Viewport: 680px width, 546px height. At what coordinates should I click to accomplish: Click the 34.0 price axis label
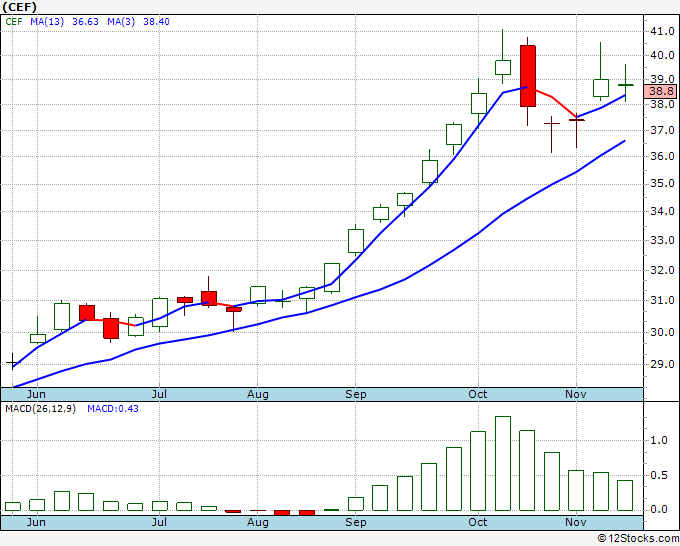coord(662,212)
